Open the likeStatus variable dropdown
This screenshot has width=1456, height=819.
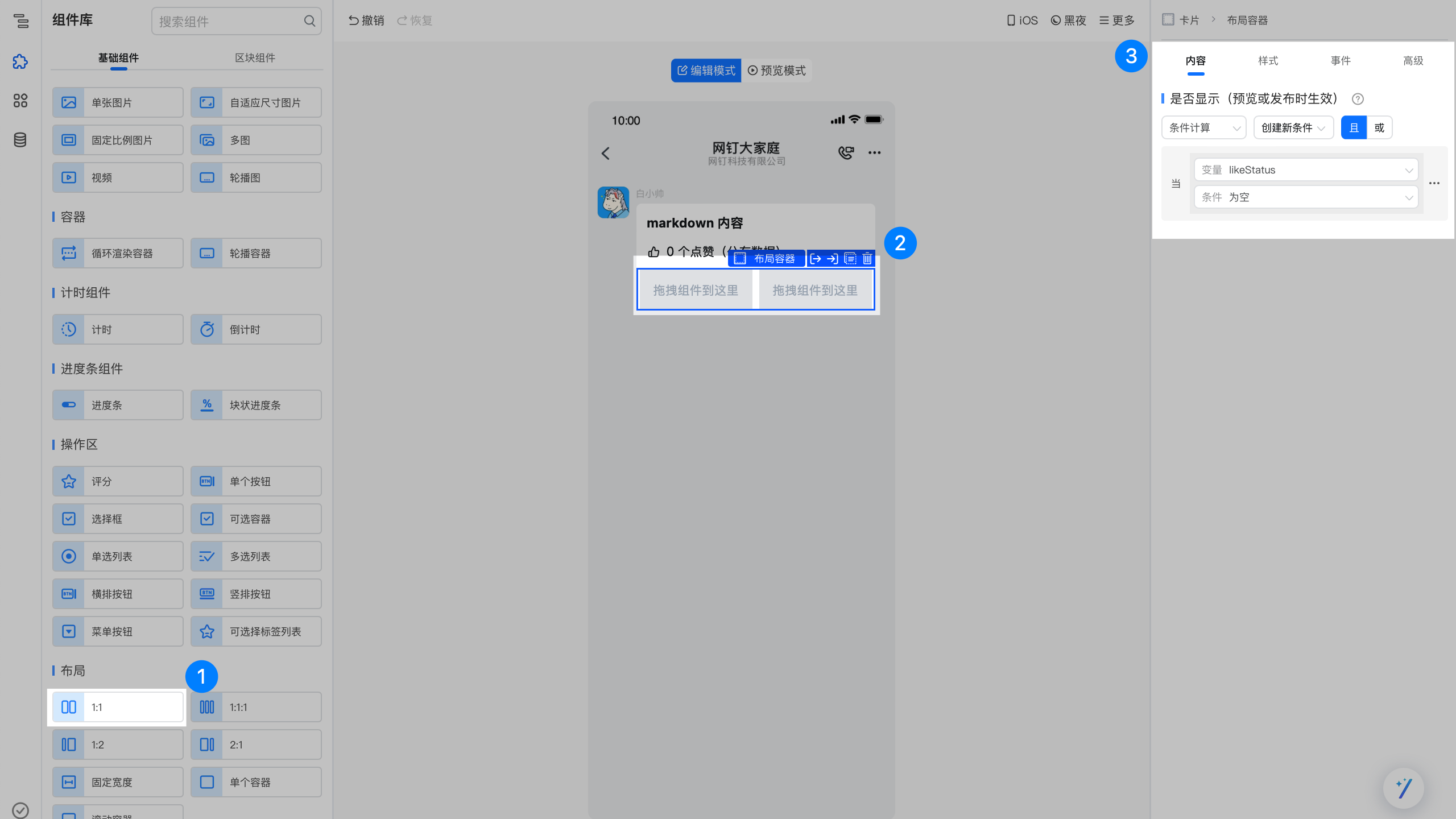pos(1306,169)
